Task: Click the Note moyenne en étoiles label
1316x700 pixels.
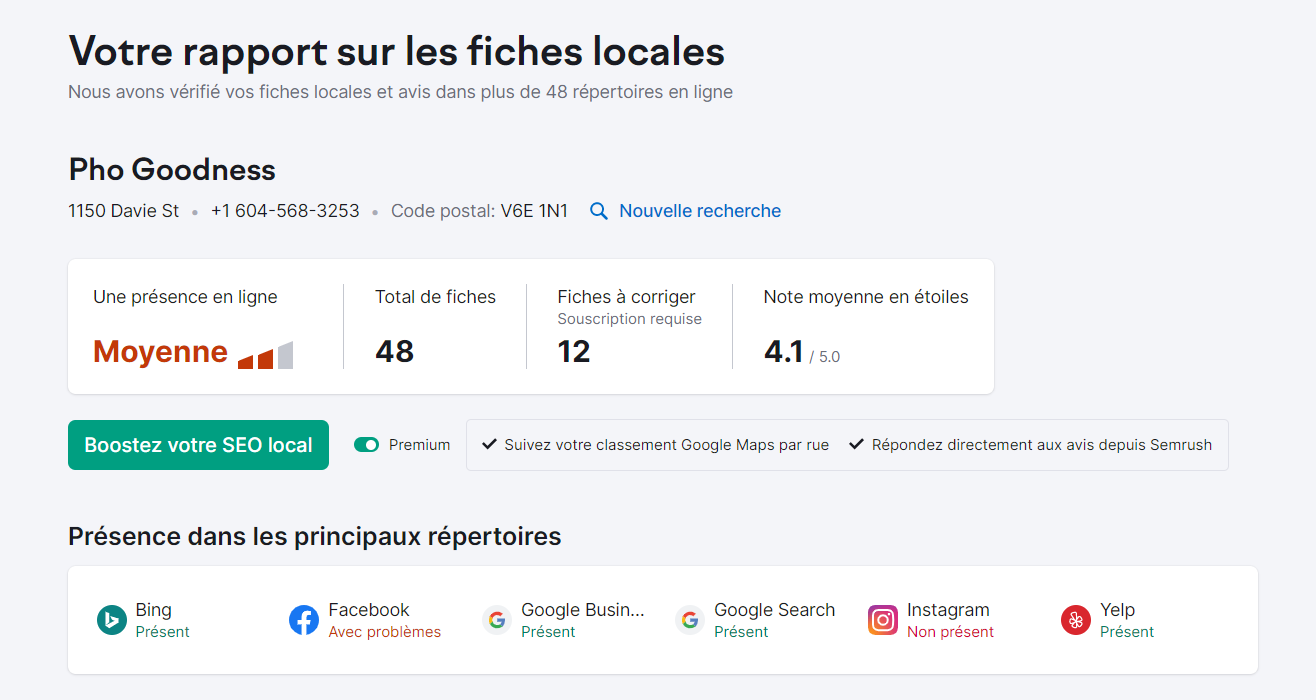Action: pos(866,297)
